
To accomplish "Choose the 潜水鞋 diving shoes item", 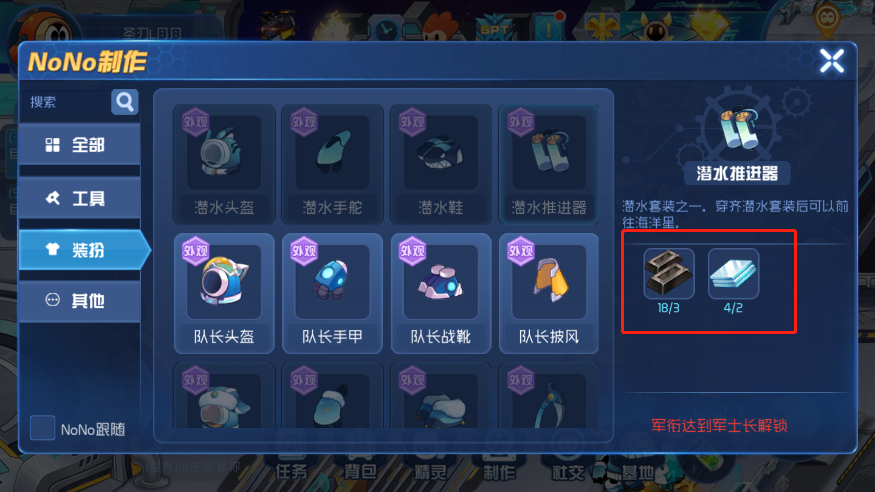I will pos(440,165).
